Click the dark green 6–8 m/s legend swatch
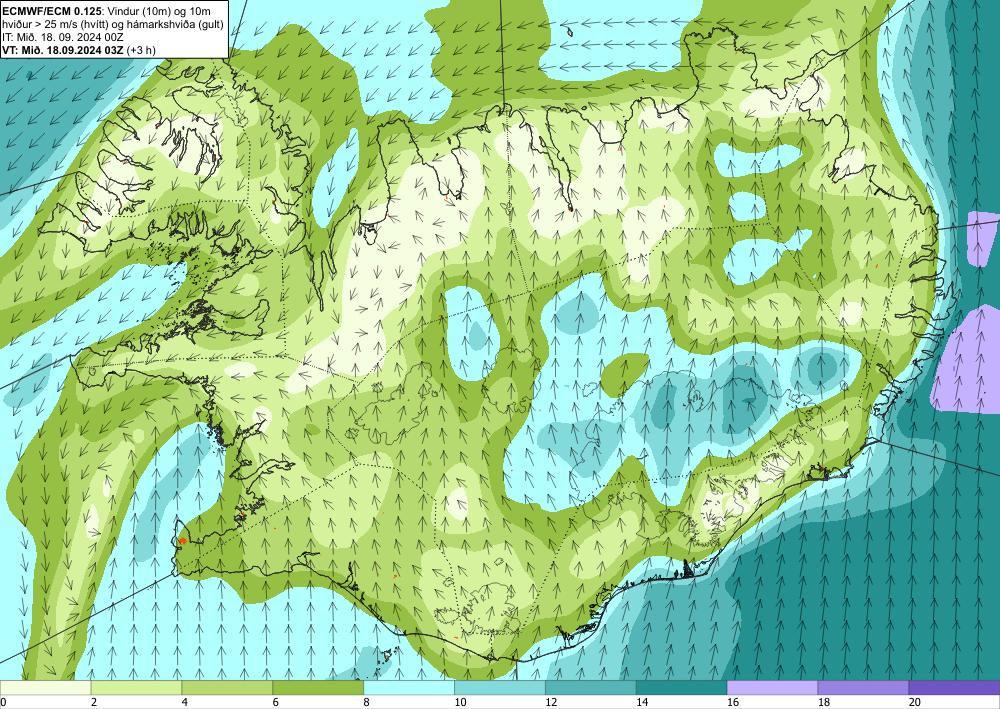 (318, 687)
